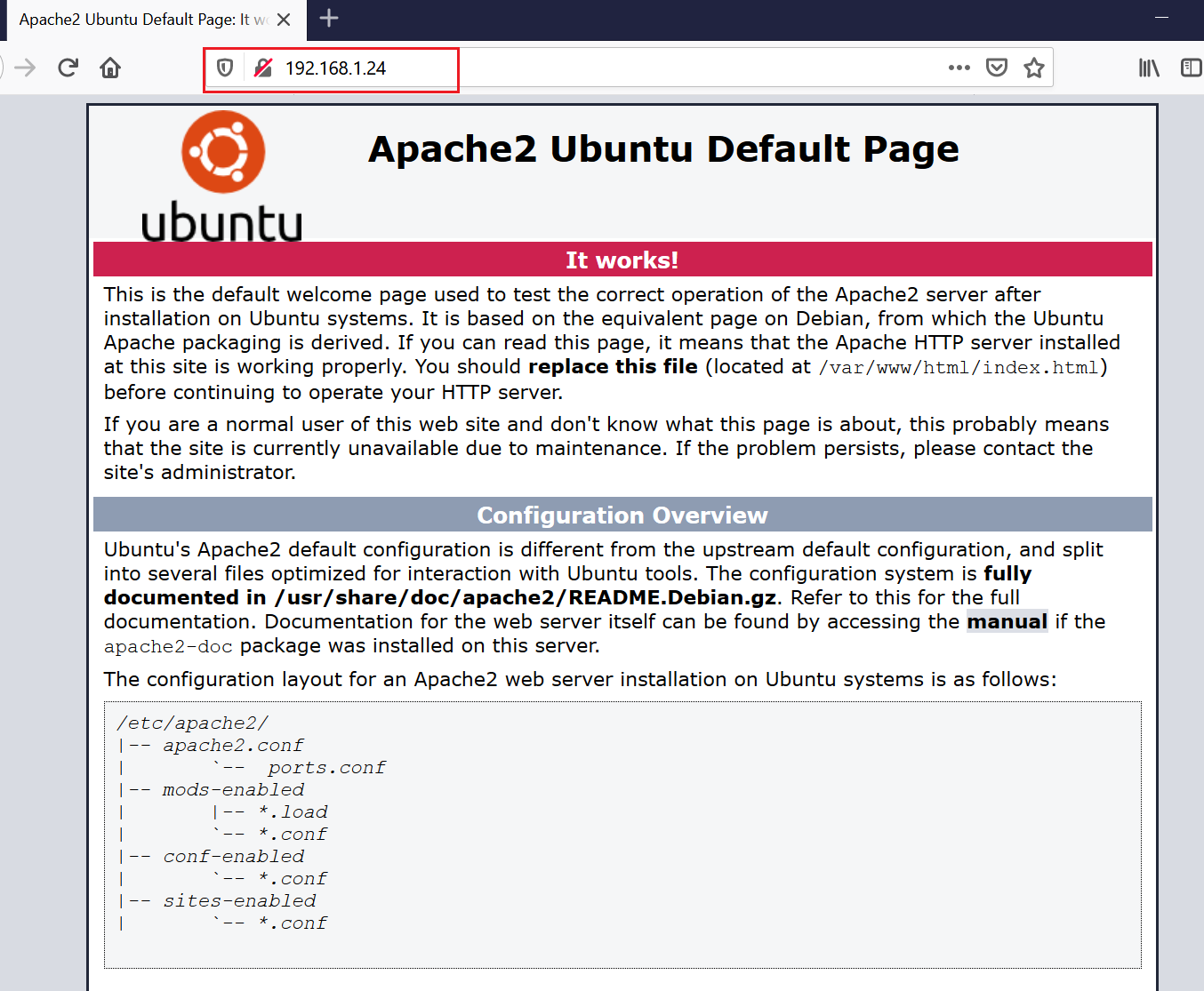
Task: Click the Configuration Overview section header
Action: (x=622, y=515)
